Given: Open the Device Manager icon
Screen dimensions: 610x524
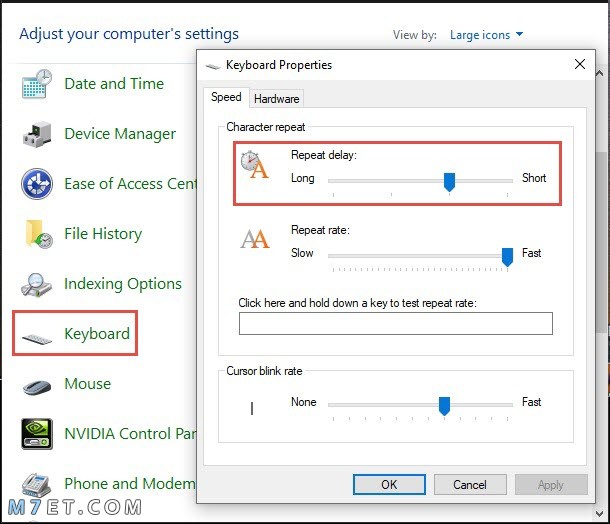Looking at the screenshot, I should pyautogui.click(x=37, y=134).
